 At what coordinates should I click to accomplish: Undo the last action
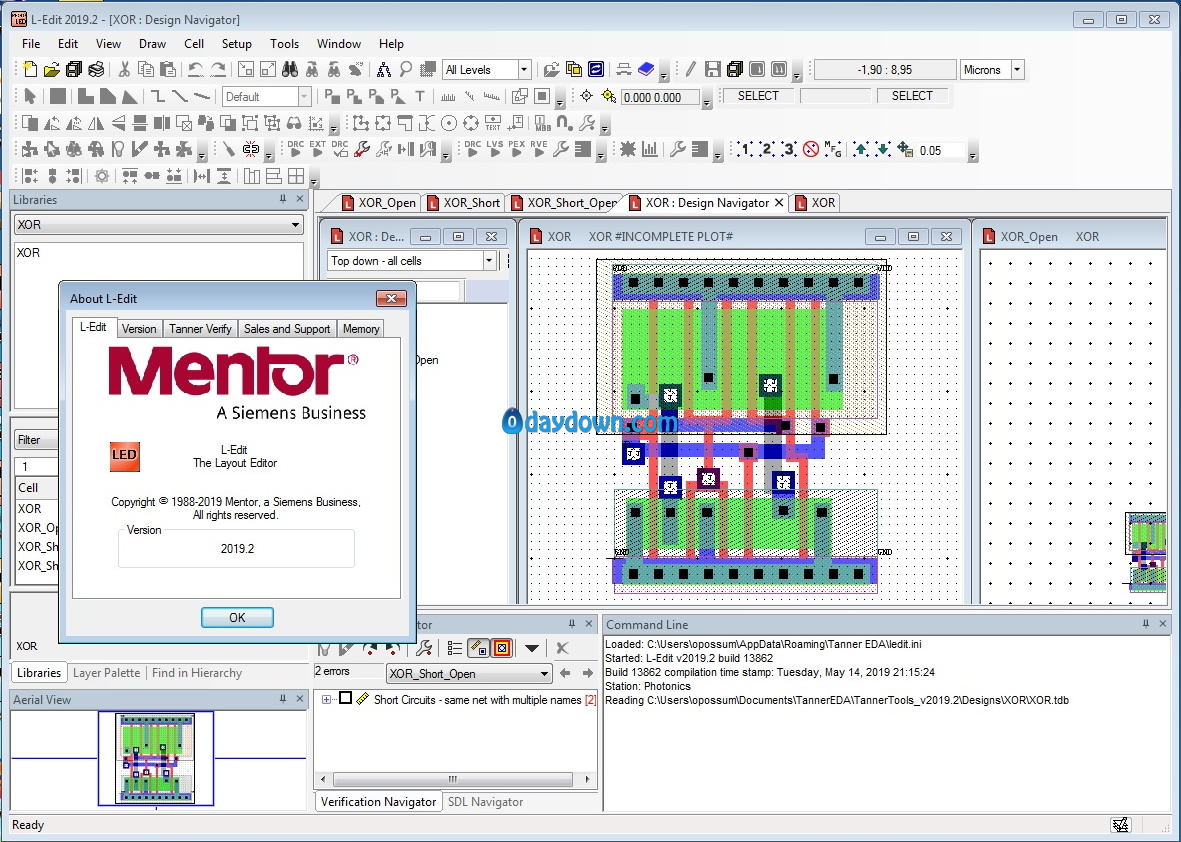click(196, 70)
